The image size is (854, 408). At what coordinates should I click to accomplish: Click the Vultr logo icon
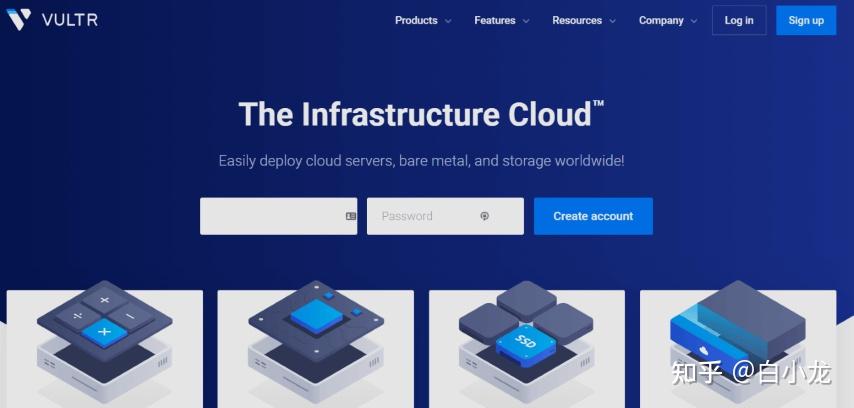coord(19,20)
